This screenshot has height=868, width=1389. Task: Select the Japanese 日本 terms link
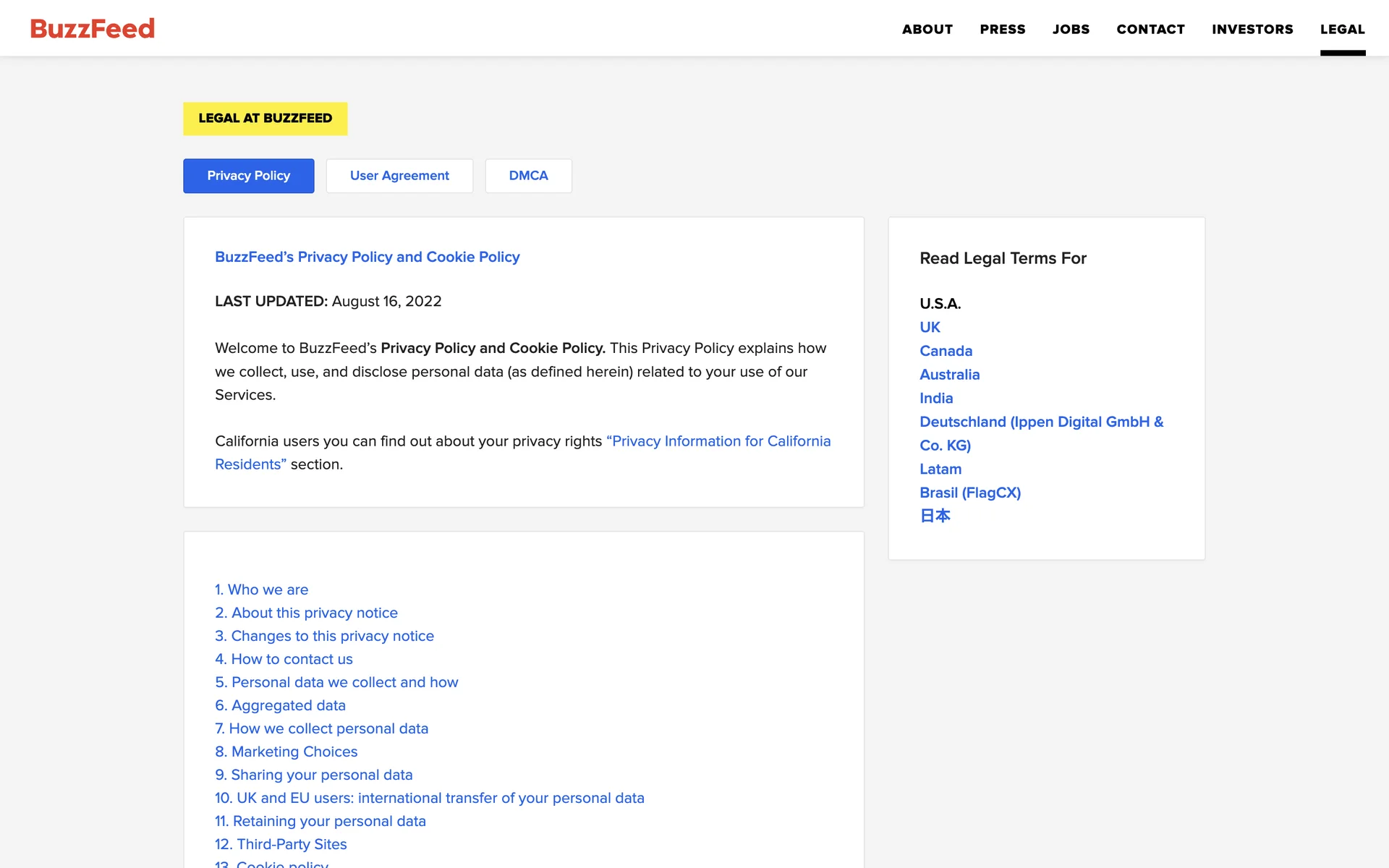pos(935,516)
